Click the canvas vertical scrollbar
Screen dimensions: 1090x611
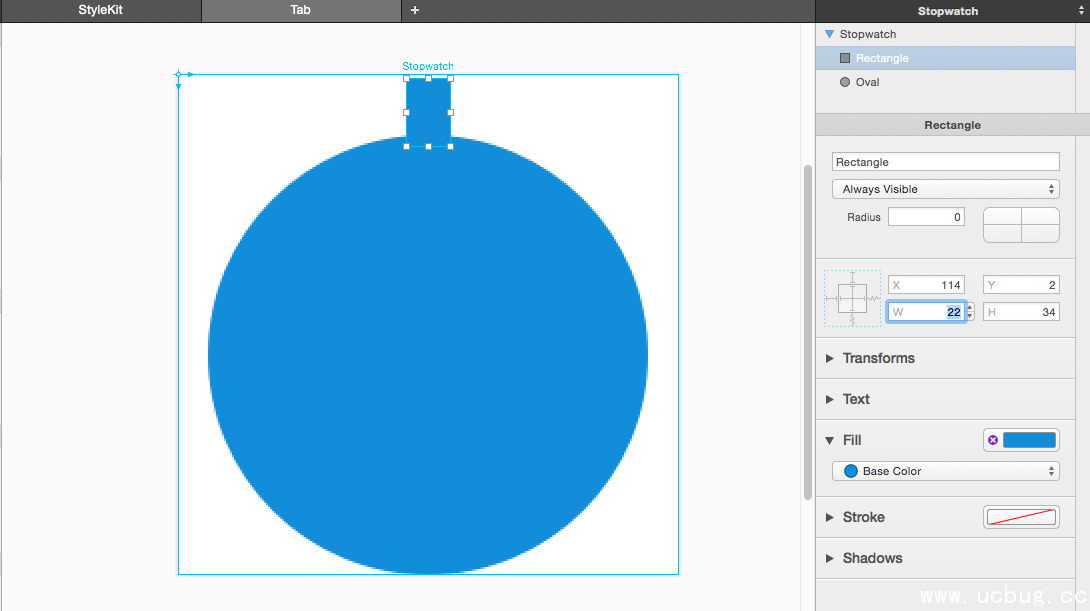pos(808,332)
